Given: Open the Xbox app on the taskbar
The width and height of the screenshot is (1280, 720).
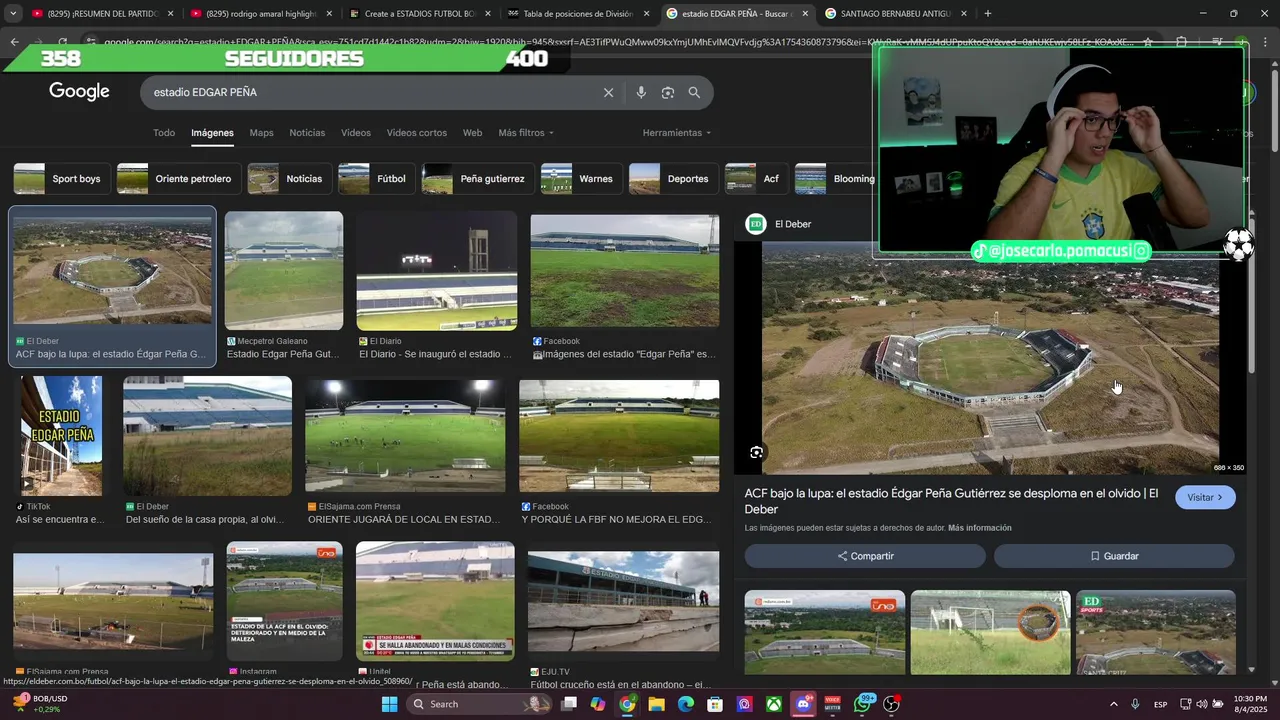Looking at the screenshot, I should [x=773, y=704].
